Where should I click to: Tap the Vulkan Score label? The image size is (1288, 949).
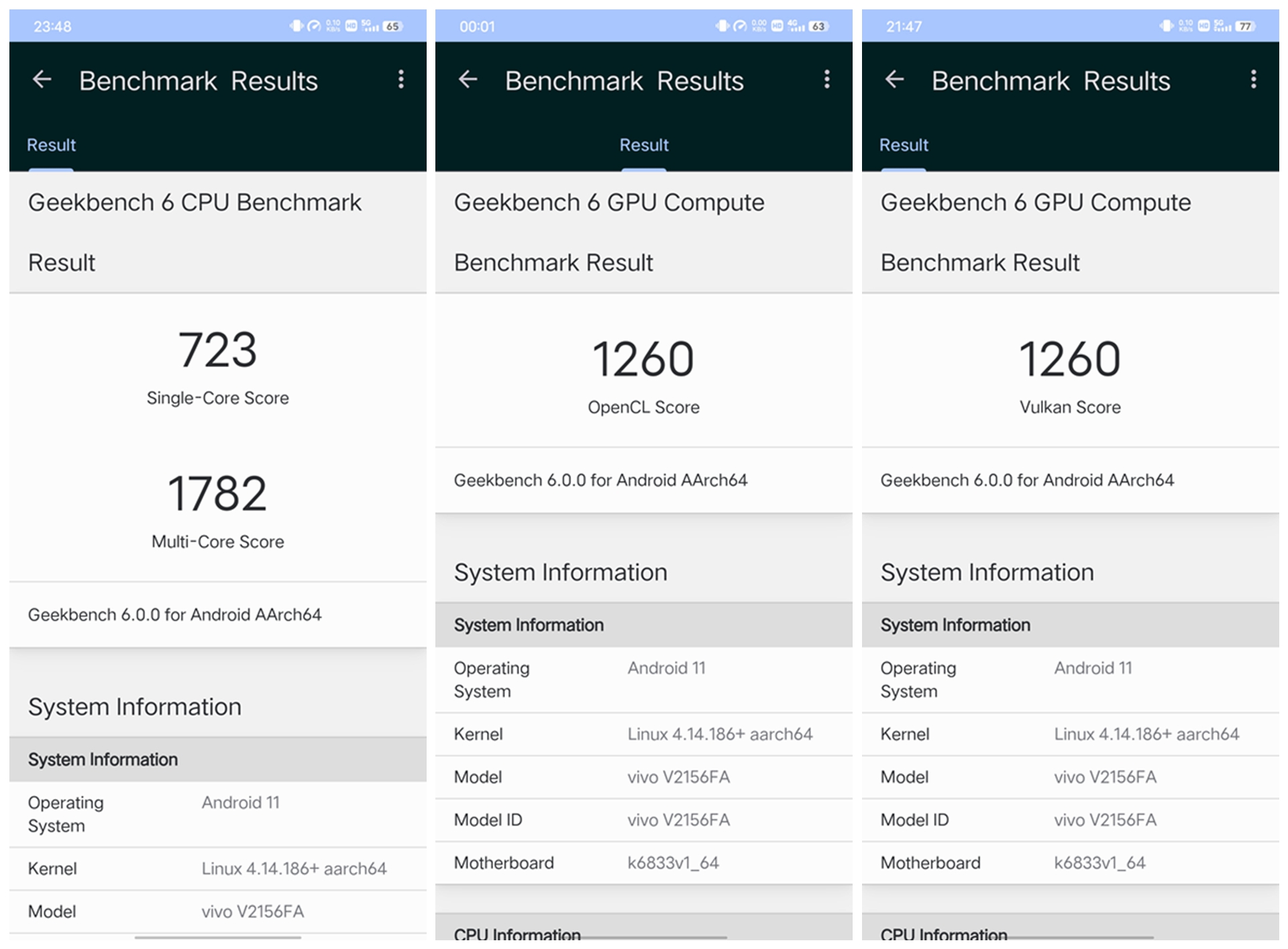1070,407
